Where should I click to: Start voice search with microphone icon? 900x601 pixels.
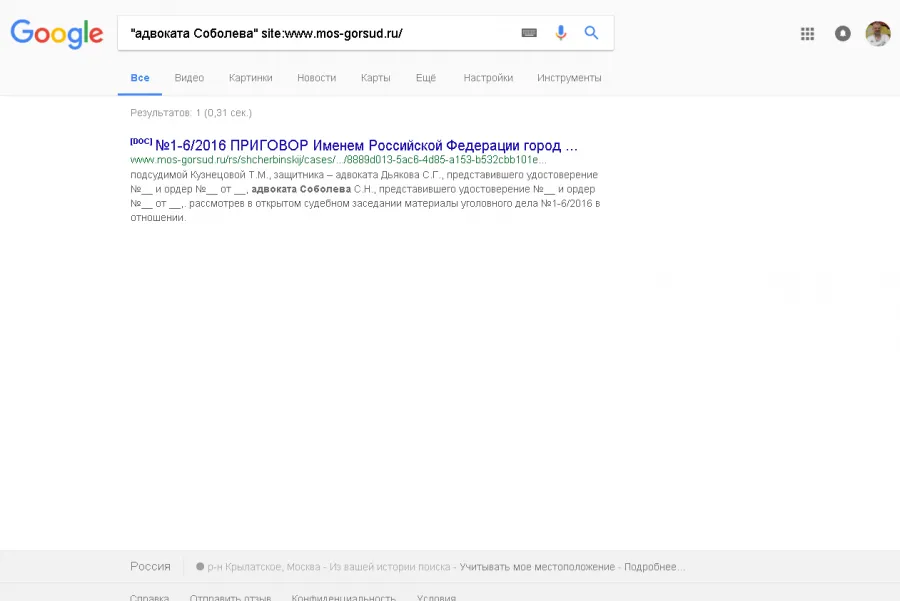561,33
